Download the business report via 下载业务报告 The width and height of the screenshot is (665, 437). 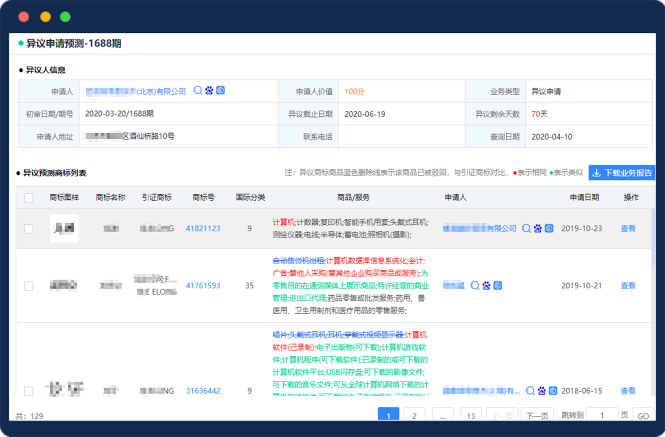(622, 173)
